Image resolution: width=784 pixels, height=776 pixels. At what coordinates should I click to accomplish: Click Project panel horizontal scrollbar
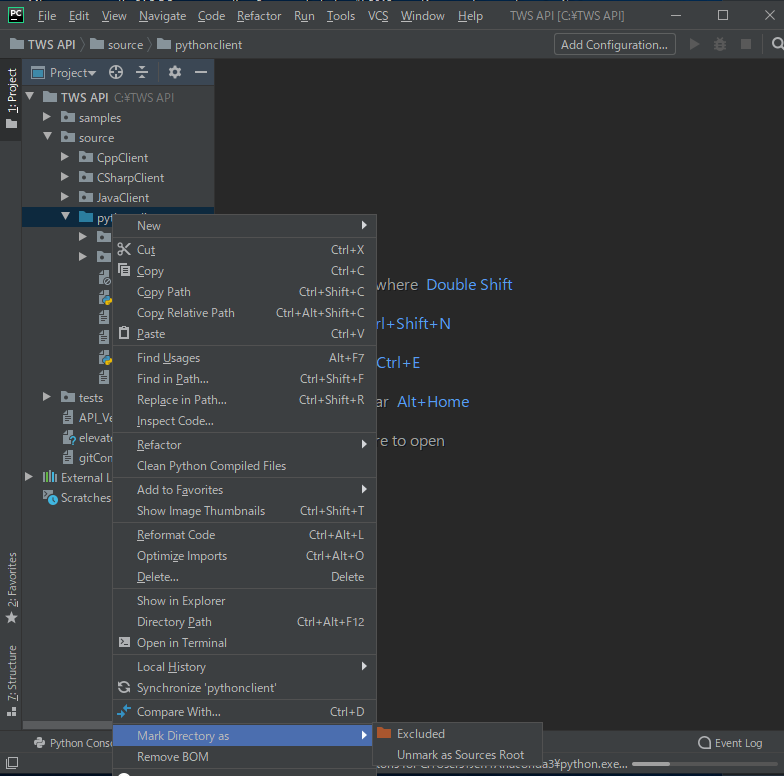68,724
